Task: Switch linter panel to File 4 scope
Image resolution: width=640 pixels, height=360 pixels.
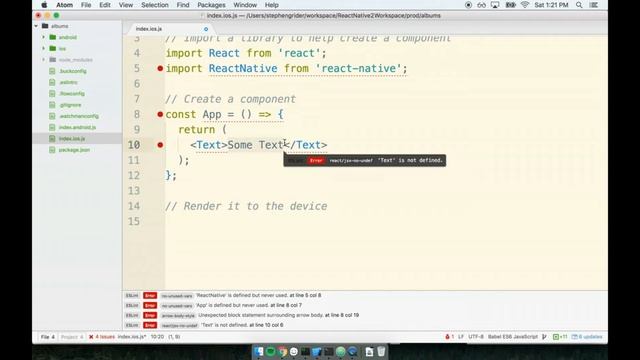Action: tap(47, 337)
